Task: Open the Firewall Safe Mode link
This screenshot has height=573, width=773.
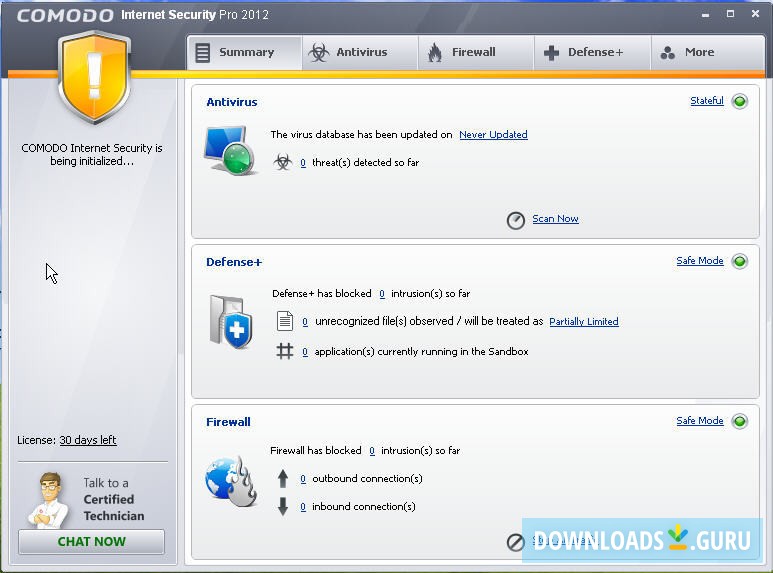Action: pyautogui.click(x=700, y=420)
